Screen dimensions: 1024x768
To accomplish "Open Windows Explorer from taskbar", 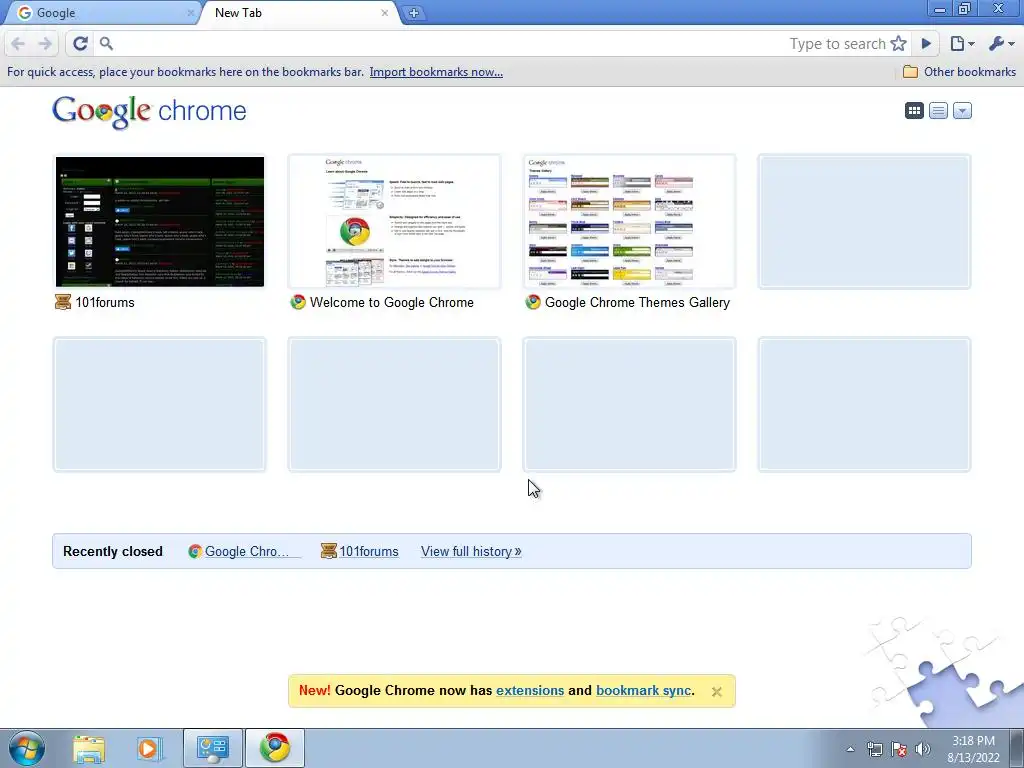I will click(x=89, y=749).
